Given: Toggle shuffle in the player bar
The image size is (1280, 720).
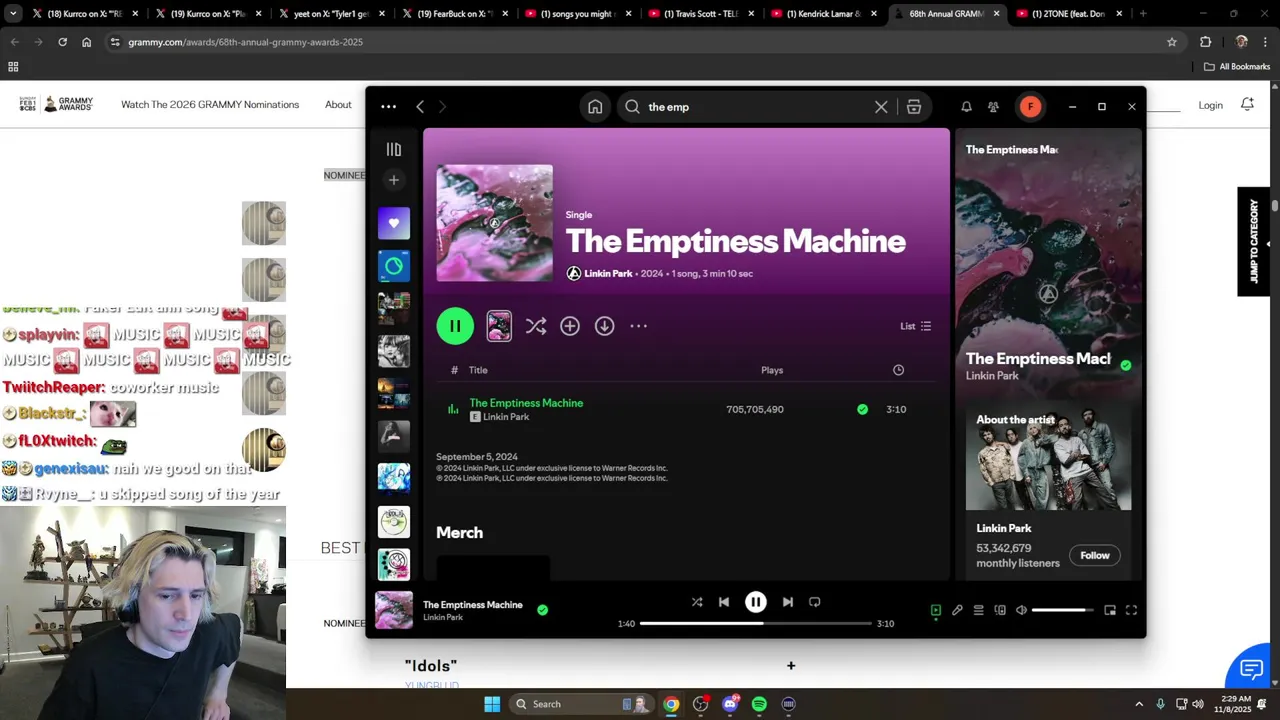Looking at the screenshot, I should pyautogui.click(x=697, y=602).
